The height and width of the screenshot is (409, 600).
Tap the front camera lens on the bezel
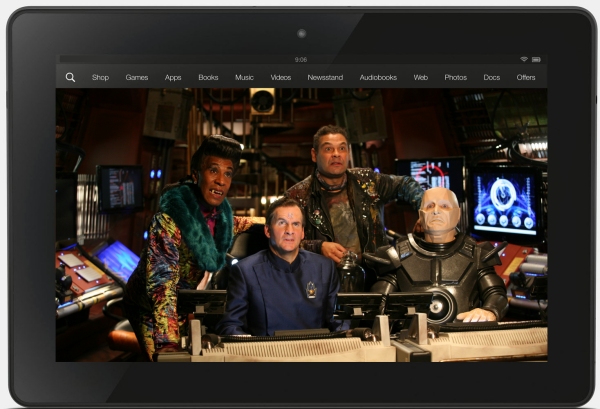point(301,32)
